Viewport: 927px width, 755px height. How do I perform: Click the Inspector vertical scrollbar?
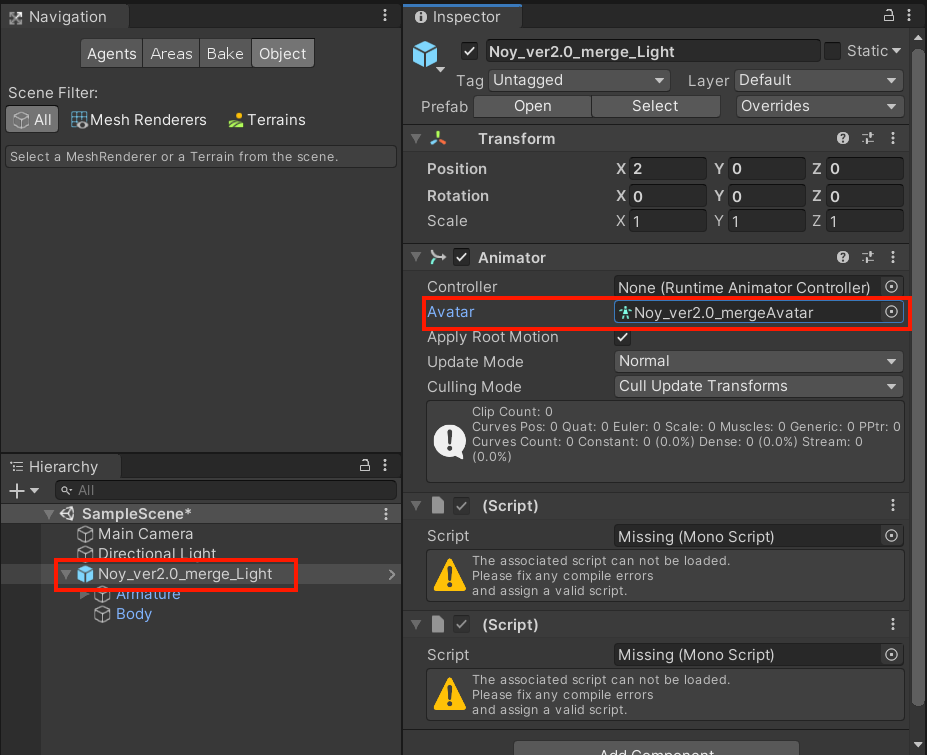[918, 376]
